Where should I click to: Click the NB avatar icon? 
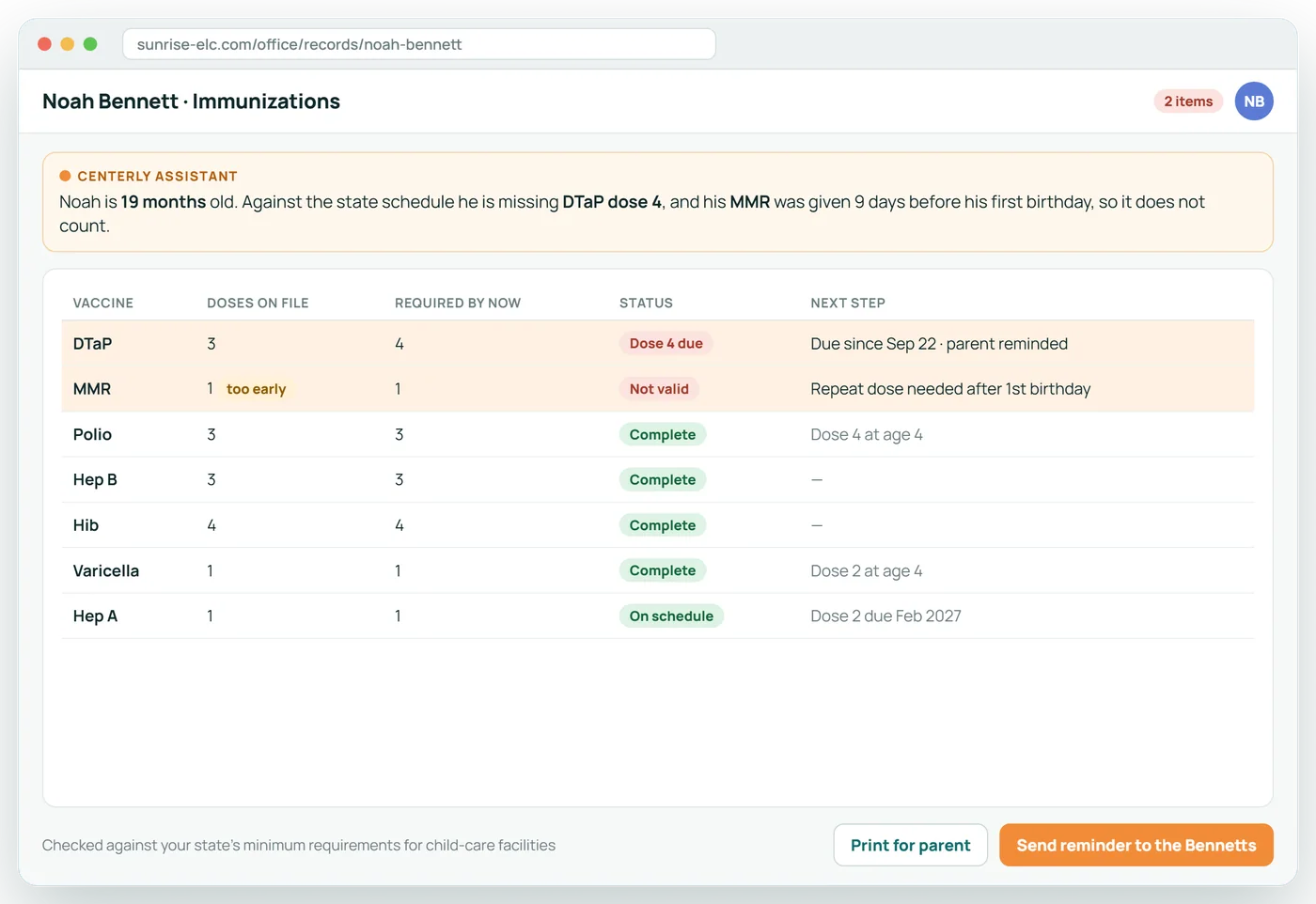(1254, 101)
